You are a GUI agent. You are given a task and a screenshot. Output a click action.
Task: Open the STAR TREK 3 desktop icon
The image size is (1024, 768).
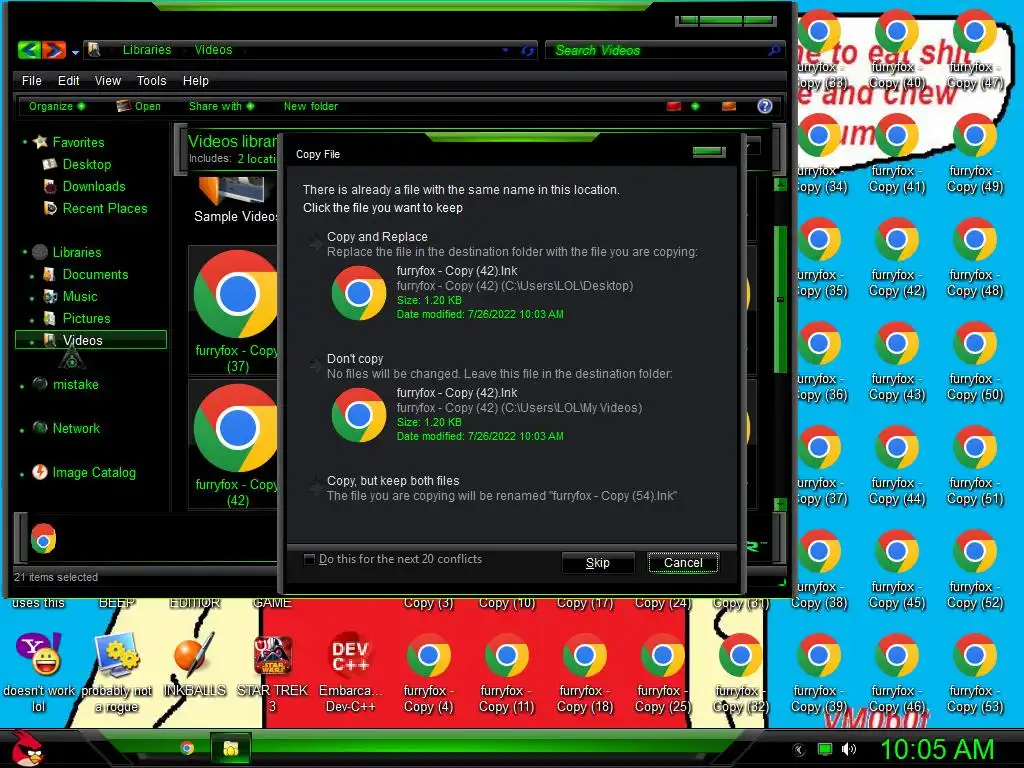(x=272, y=673)
